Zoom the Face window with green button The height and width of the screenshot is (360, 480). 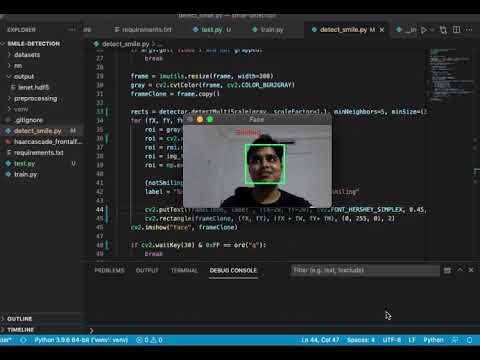[210, 119]
